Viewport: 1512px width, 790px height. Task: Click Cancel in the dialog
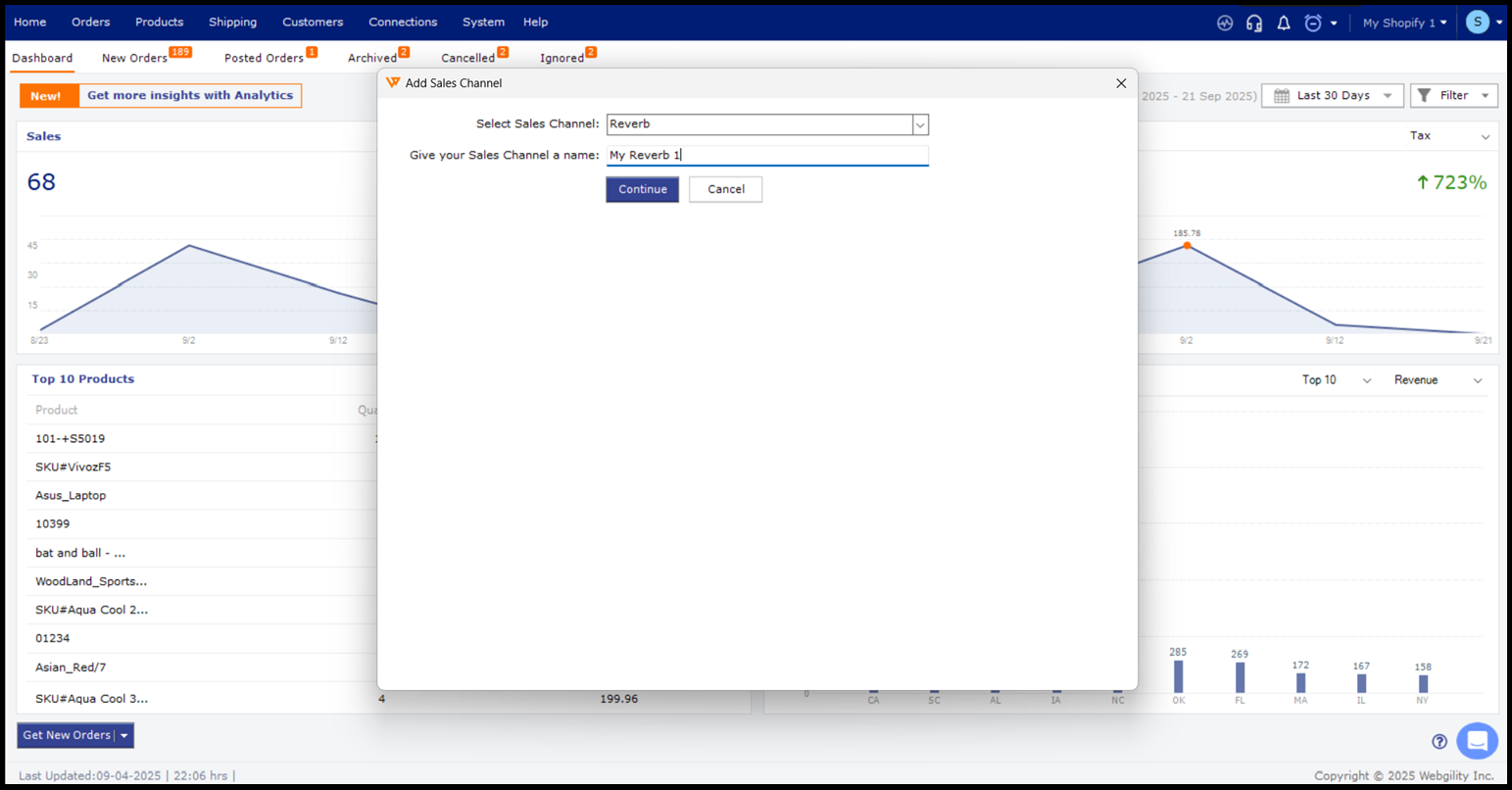(x=725, y=189)
